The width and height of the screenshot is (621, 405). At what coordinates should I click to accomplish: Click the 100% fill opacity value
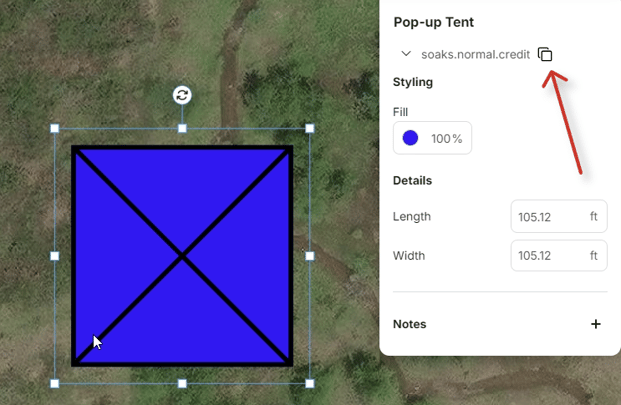[446, 138]
